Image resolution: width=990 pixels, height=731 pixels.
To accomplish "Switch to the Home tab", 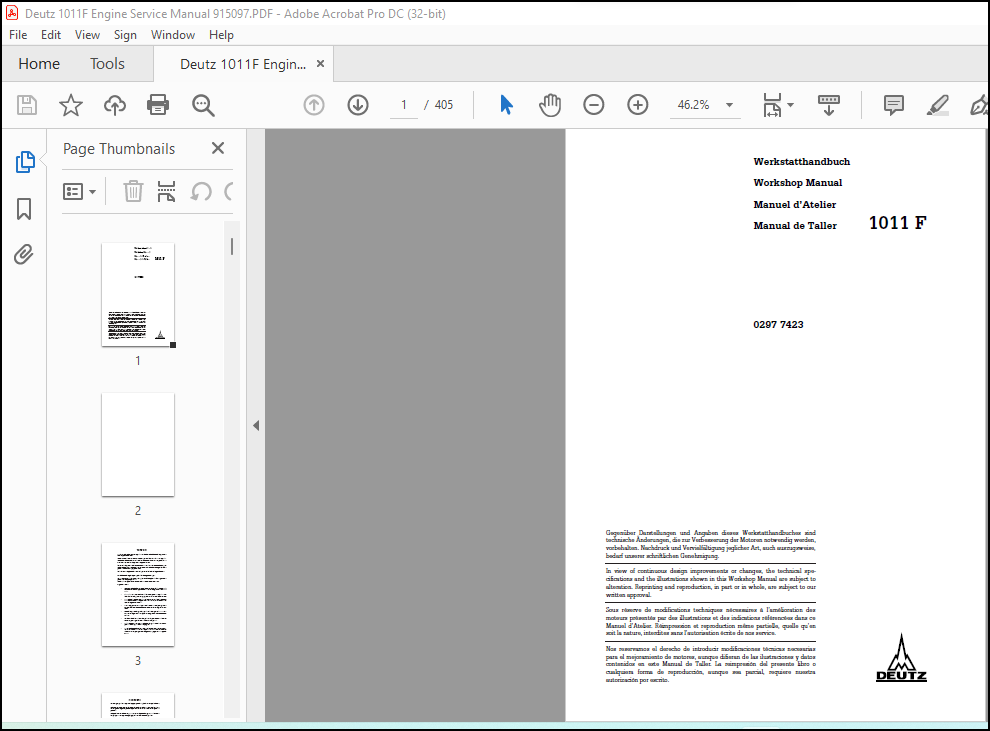I will 39,64.
